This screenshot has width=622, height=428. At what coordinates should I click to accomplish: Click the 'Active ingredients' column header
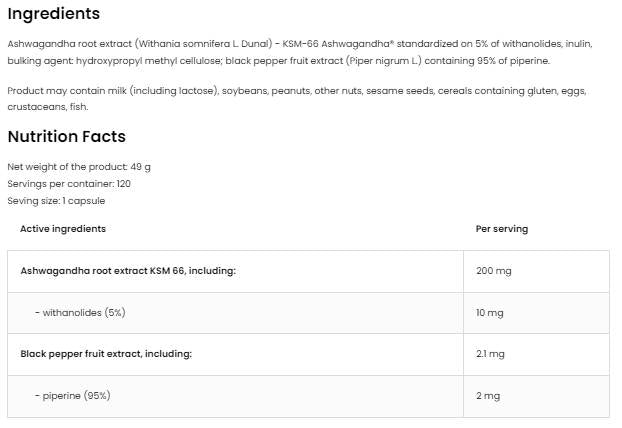coord(63,229)
